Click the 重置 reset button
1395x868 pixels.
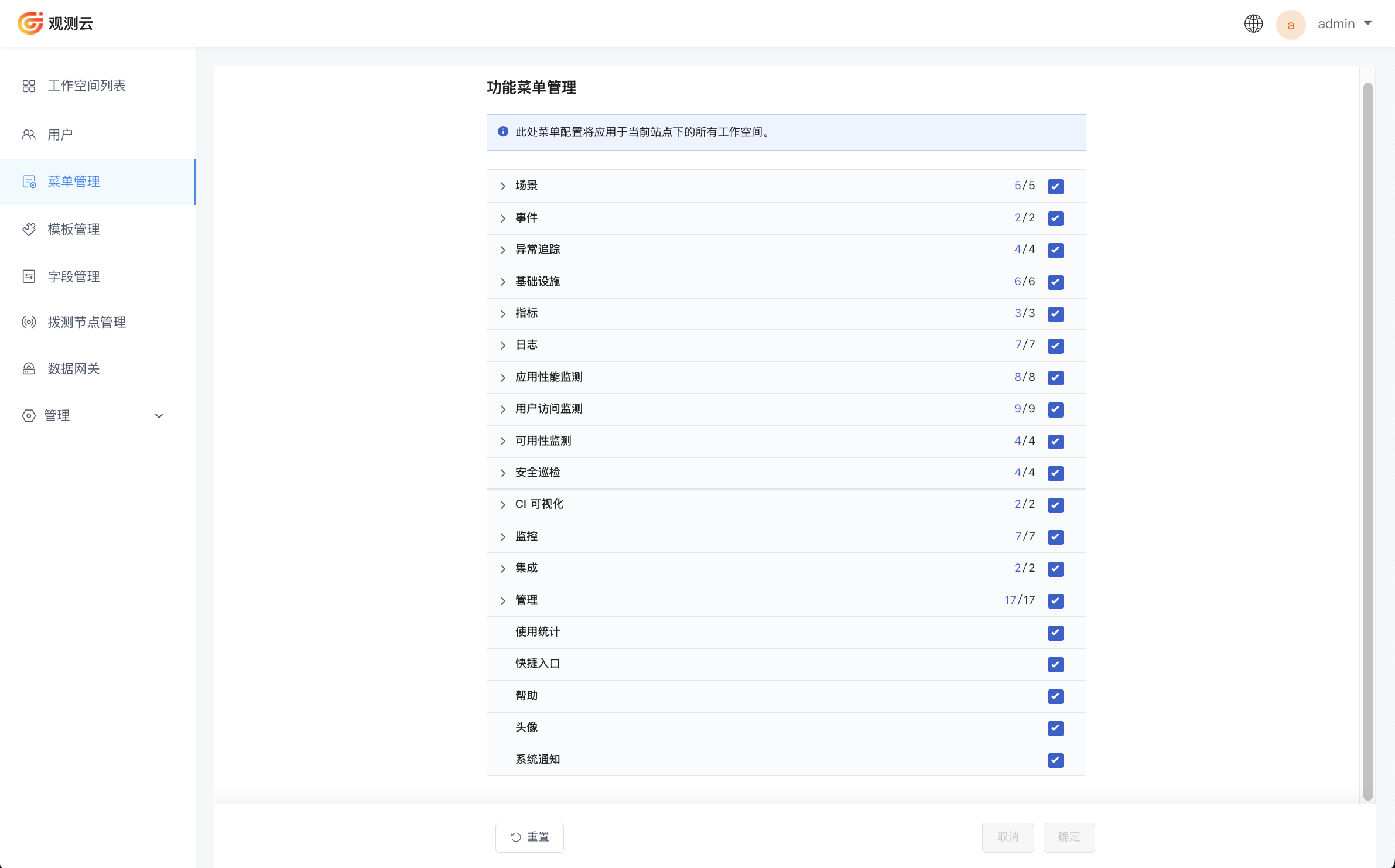(x=529, y=838)
